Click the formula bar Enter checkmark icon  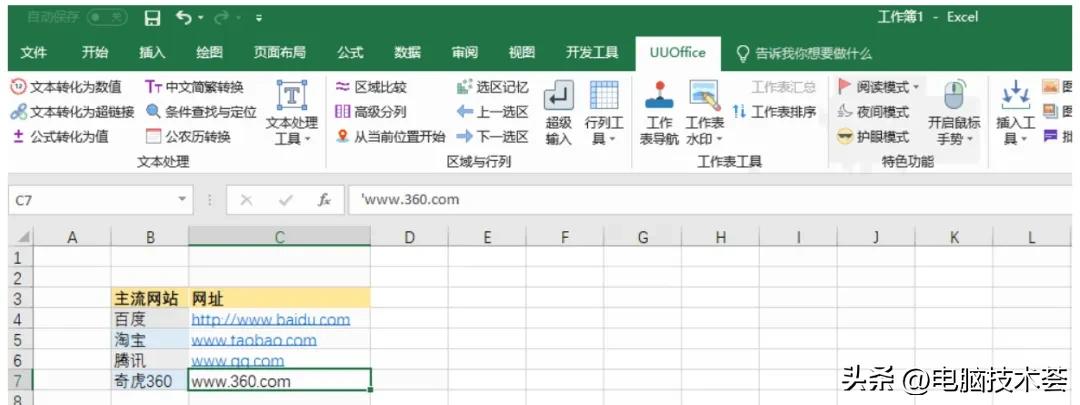(284, 200)
